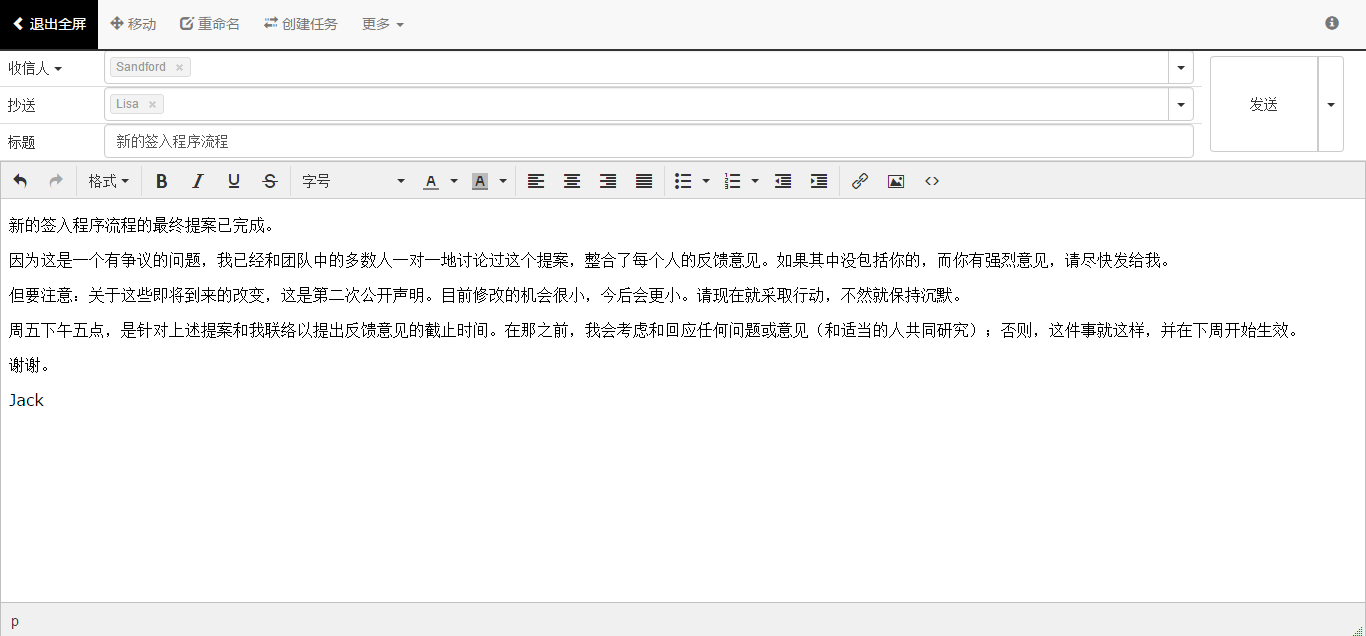
Task: Center align the text
Action: tap(572, 181)
